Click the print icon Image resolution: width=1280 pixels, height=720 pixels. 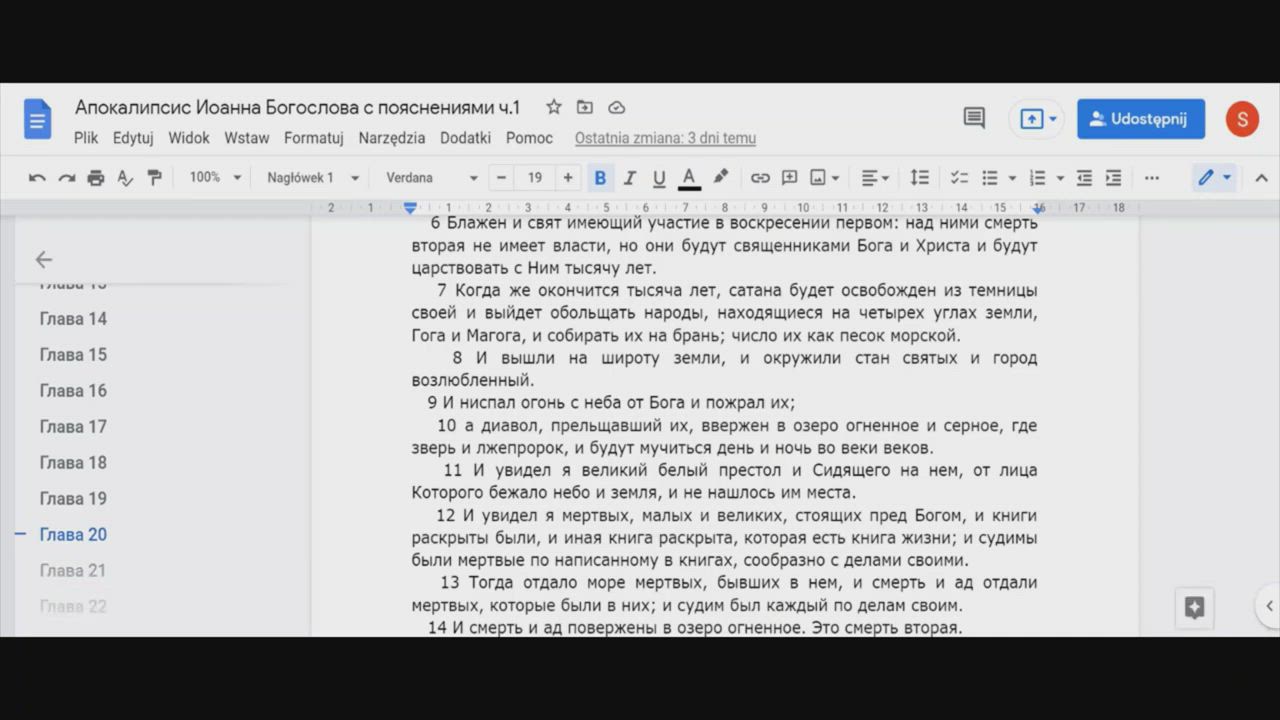tap(96, 178)
